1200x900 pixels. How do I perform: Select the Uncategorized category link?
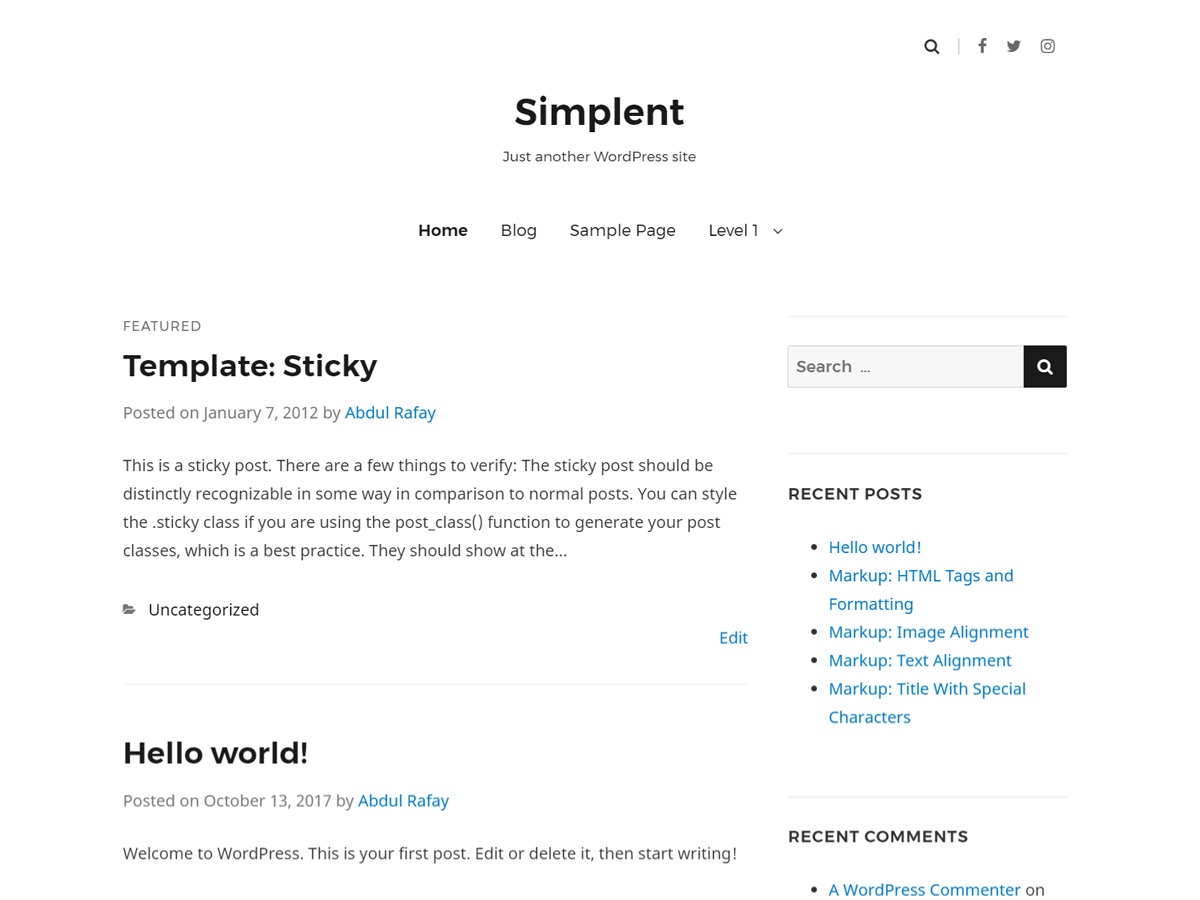tap(203, 609)
